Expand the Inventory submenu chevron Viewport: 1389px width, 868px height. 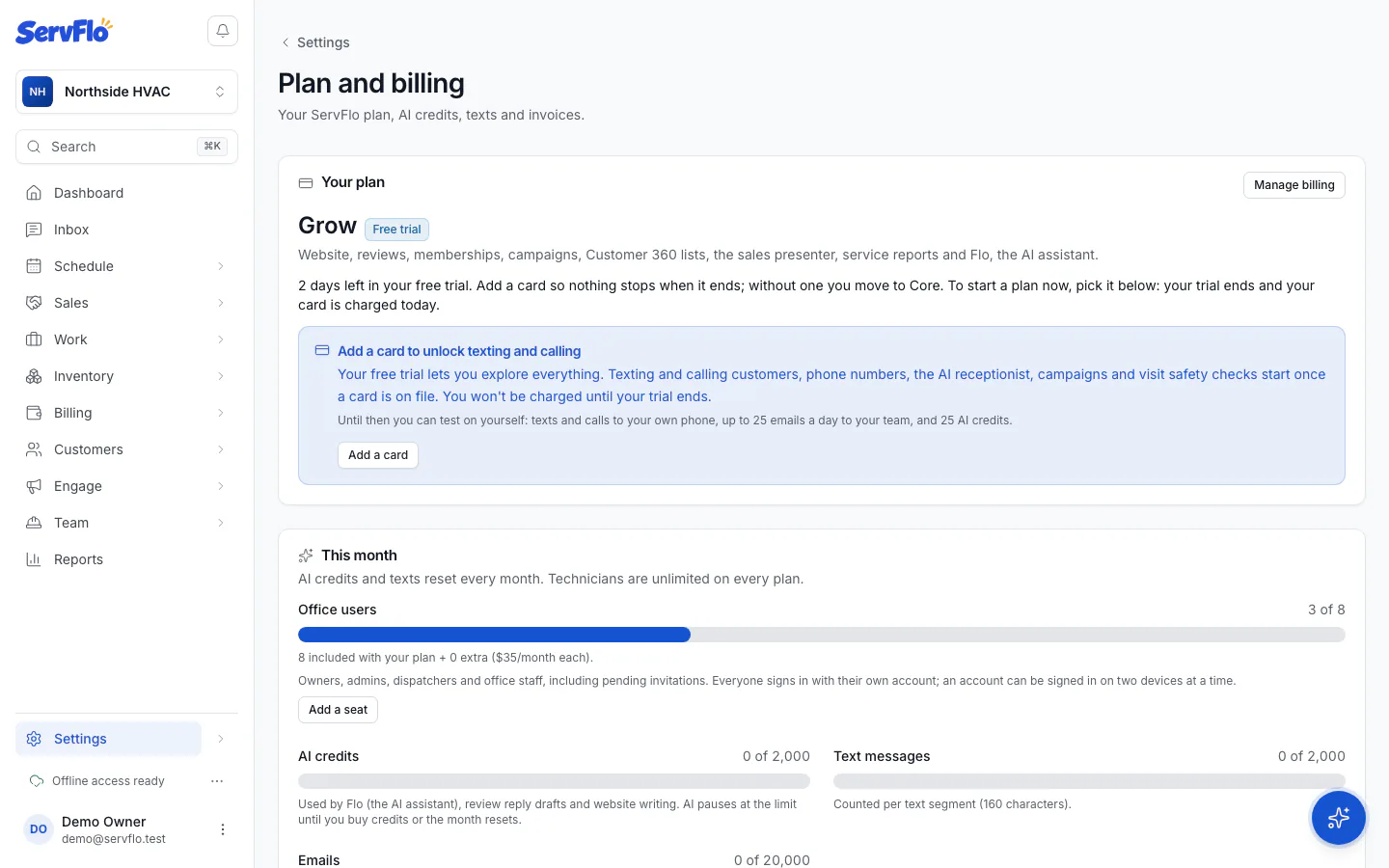[221, 376]
